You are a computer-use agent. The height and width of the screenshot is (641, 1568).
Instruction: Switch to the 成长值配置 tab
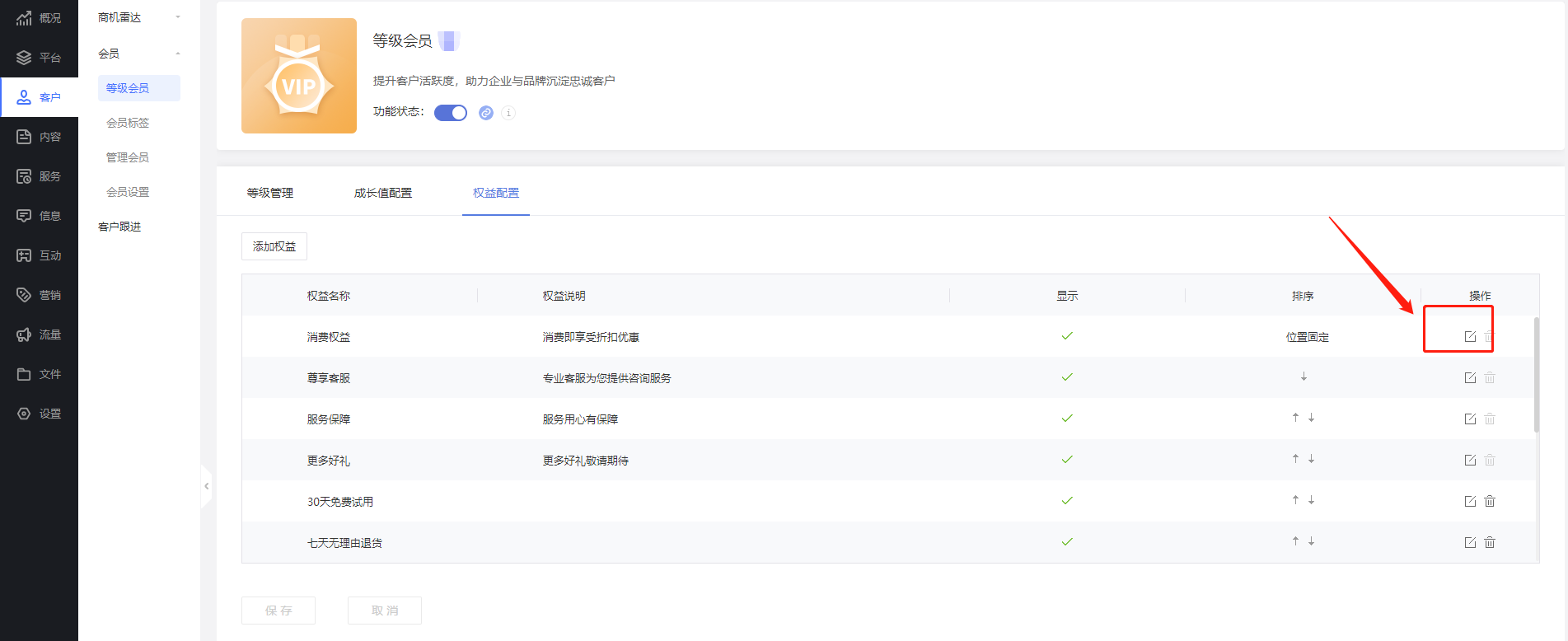click(x=383, y=193)
